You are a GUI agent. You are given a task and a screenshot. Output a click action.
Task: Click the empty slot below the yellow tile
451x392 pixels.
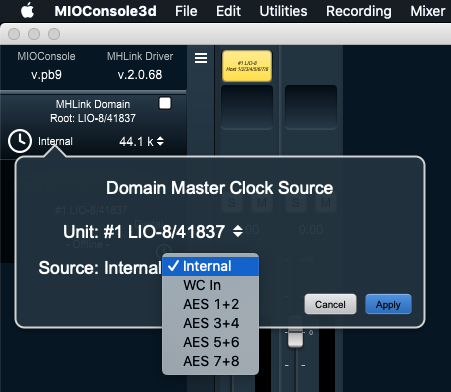click(x=247, y=107)
